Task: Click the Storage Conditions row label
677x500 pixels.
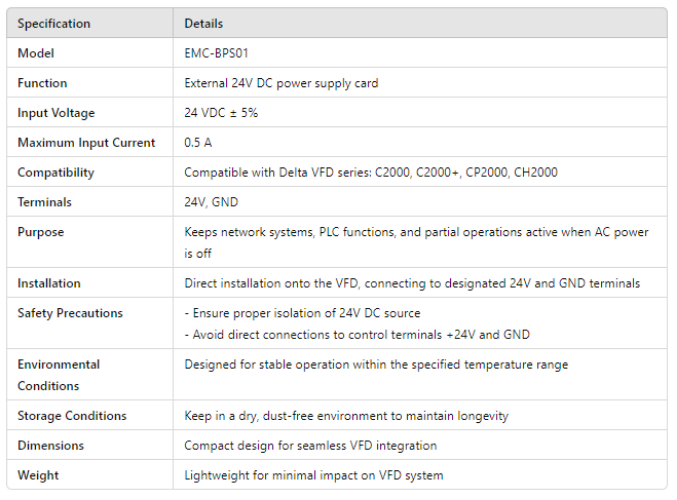Action: [72, 416]
